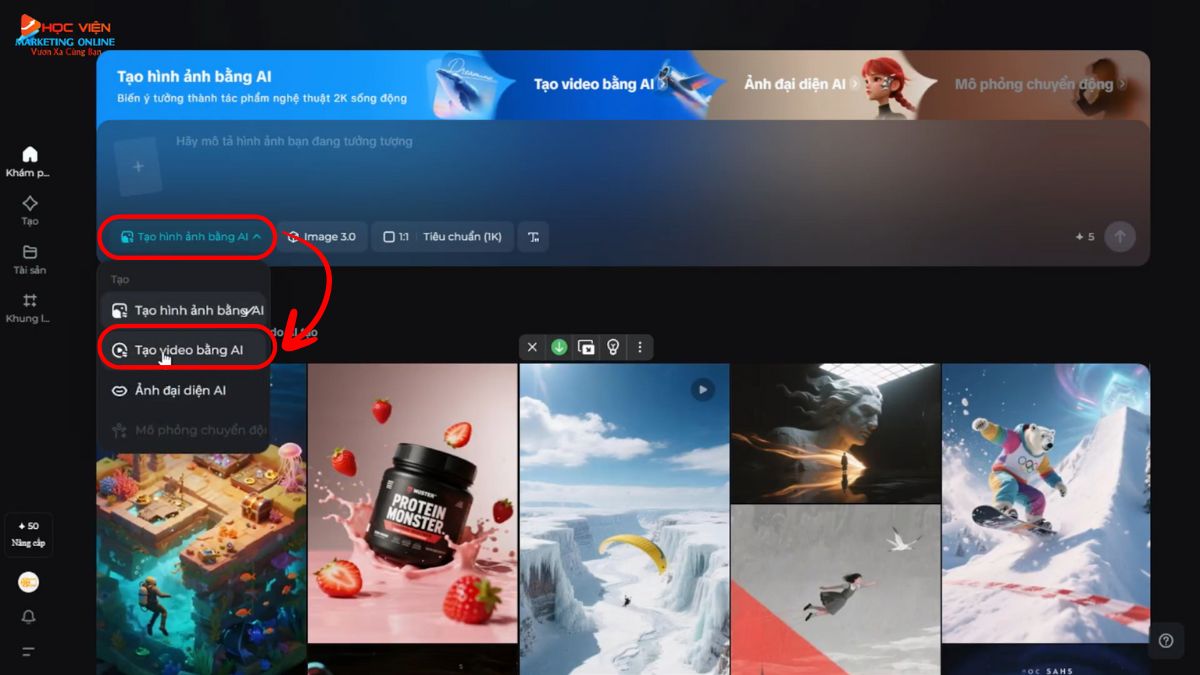This screenshot has width=1200, height=675.
Task: Click the Nâng cấp upgrade credits button
Action: 29,534
